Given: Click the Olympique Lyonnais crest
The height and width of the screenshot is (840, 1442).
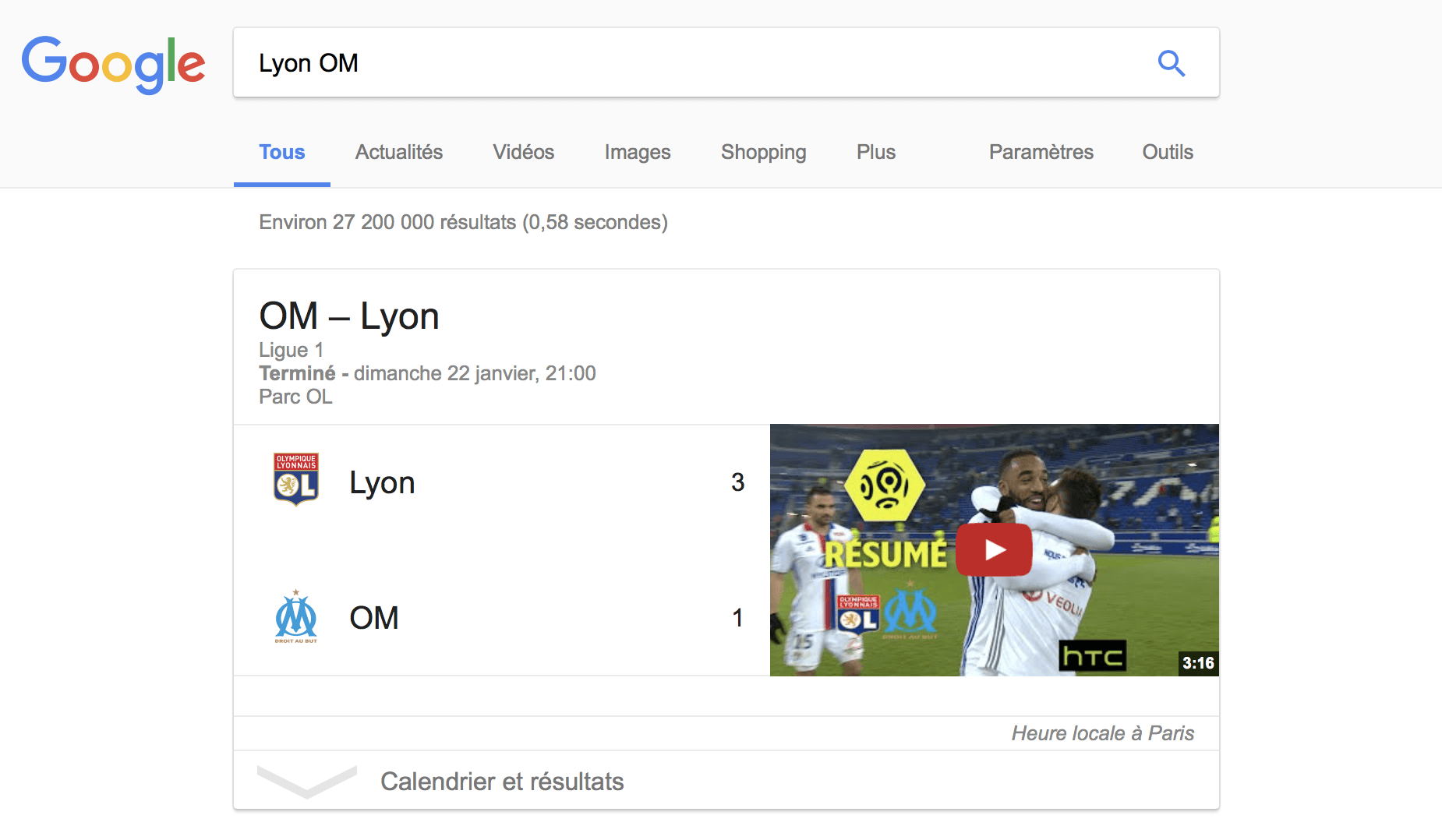Looking at the screenshot, I should [296, 479].
